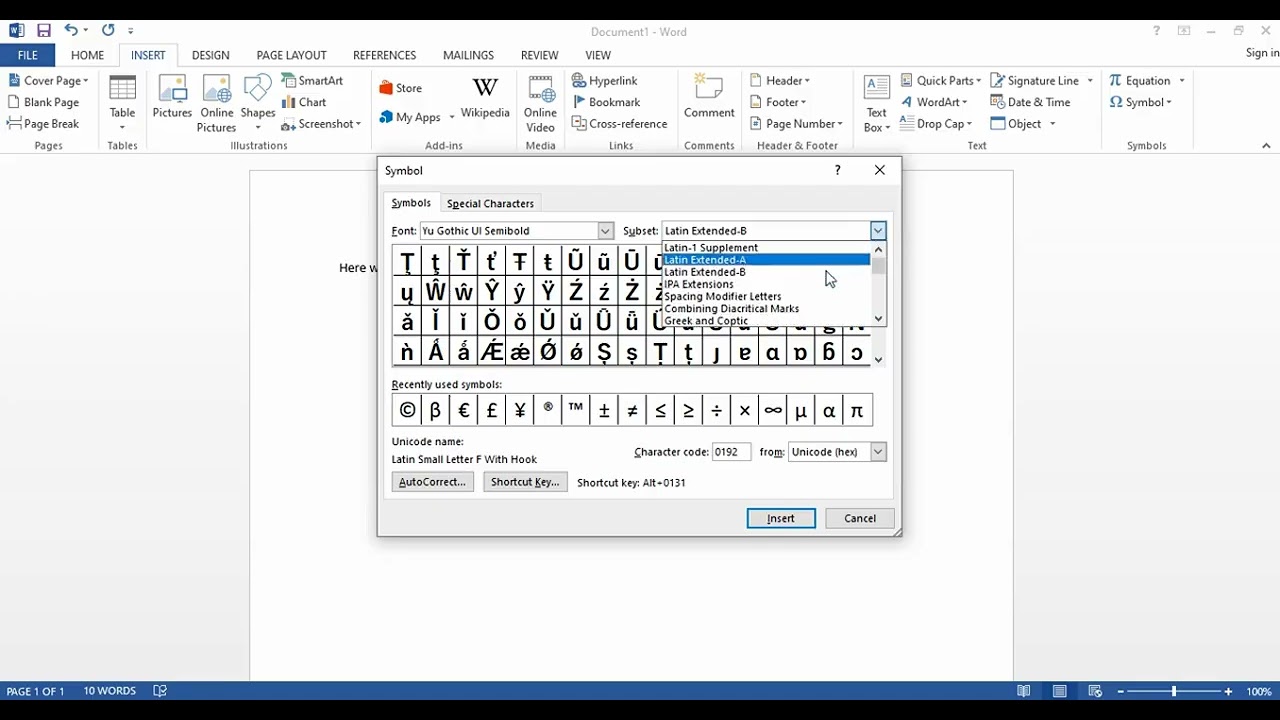
Task: Click scroll-down arrow of subset list
Action: (x=878, y=319)
